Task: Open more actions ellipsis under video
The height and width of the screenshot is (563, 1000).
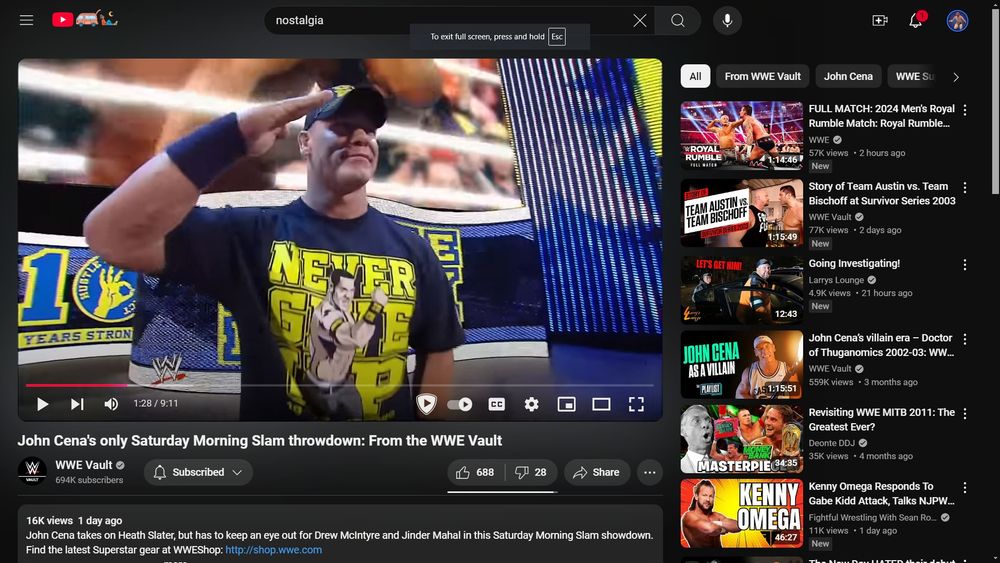Action: pos(649,472)
